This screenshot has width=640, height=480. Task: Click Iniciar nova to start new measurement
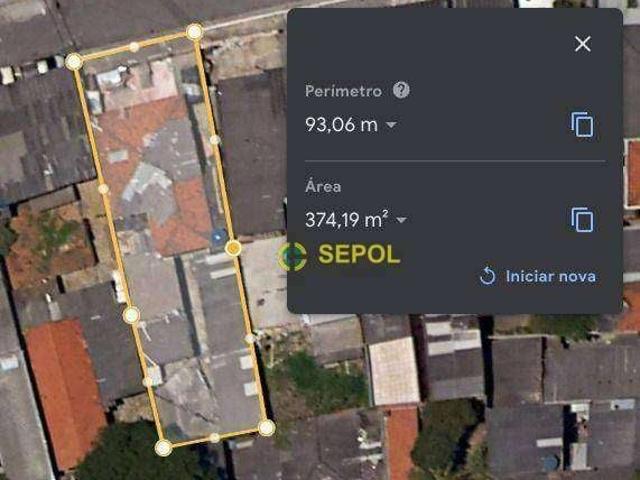pos(551,276)
